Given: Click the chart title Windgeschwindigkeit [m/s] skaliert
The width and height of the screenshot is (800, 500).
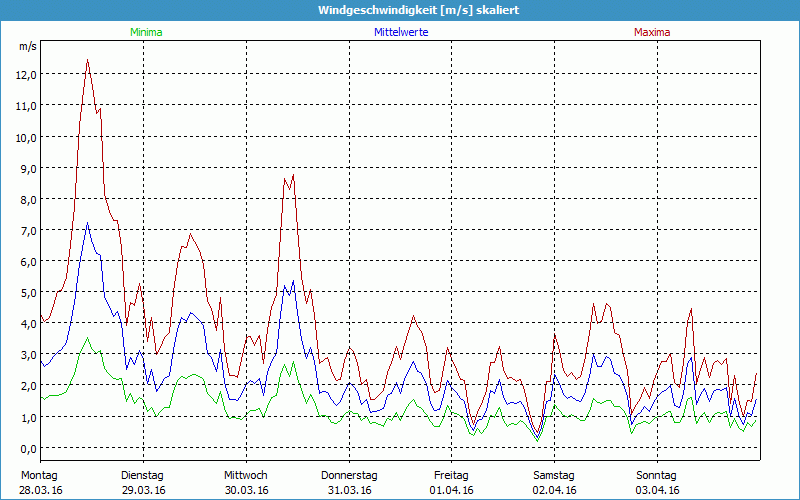Looking at the screenshot, I should tap(418, 10).
